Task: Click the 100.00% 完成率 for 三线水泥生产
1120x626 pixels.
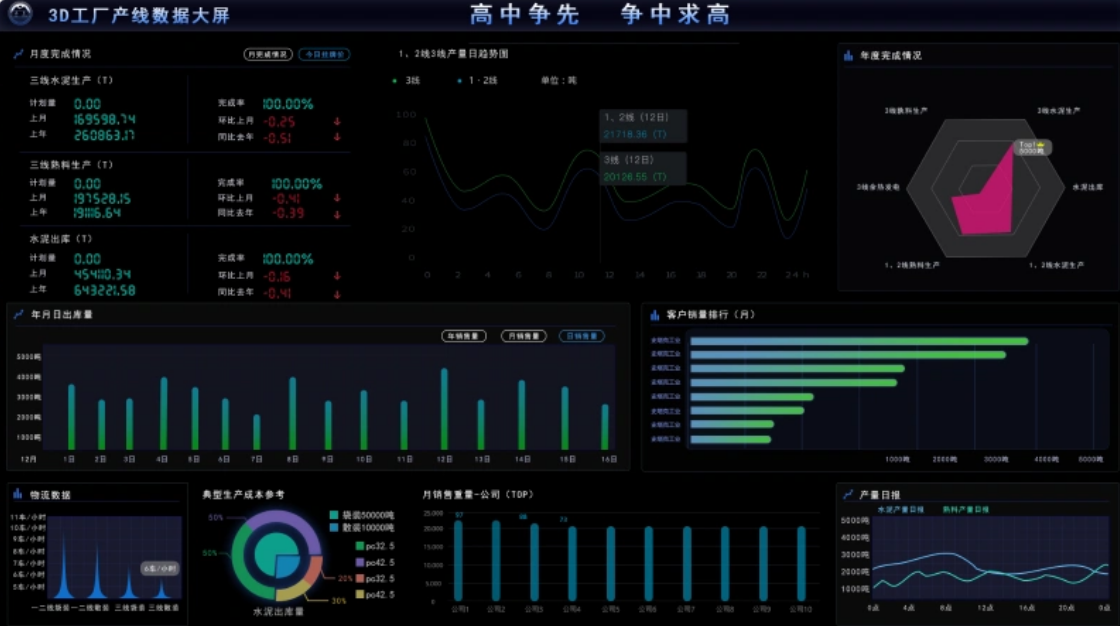Action: coord(287,104)
